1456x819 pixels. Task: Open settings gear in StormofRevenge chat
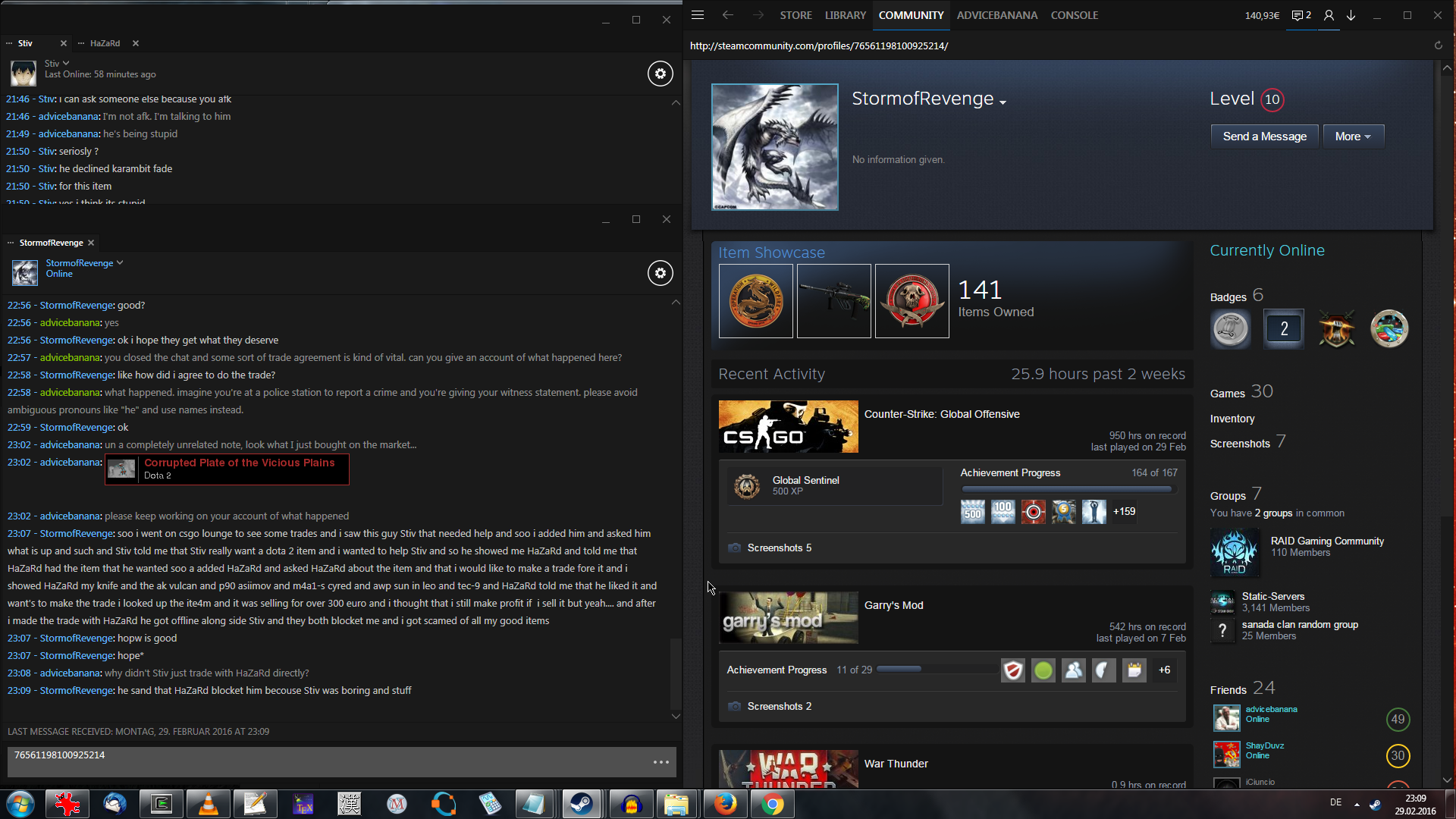coord(660,273)
